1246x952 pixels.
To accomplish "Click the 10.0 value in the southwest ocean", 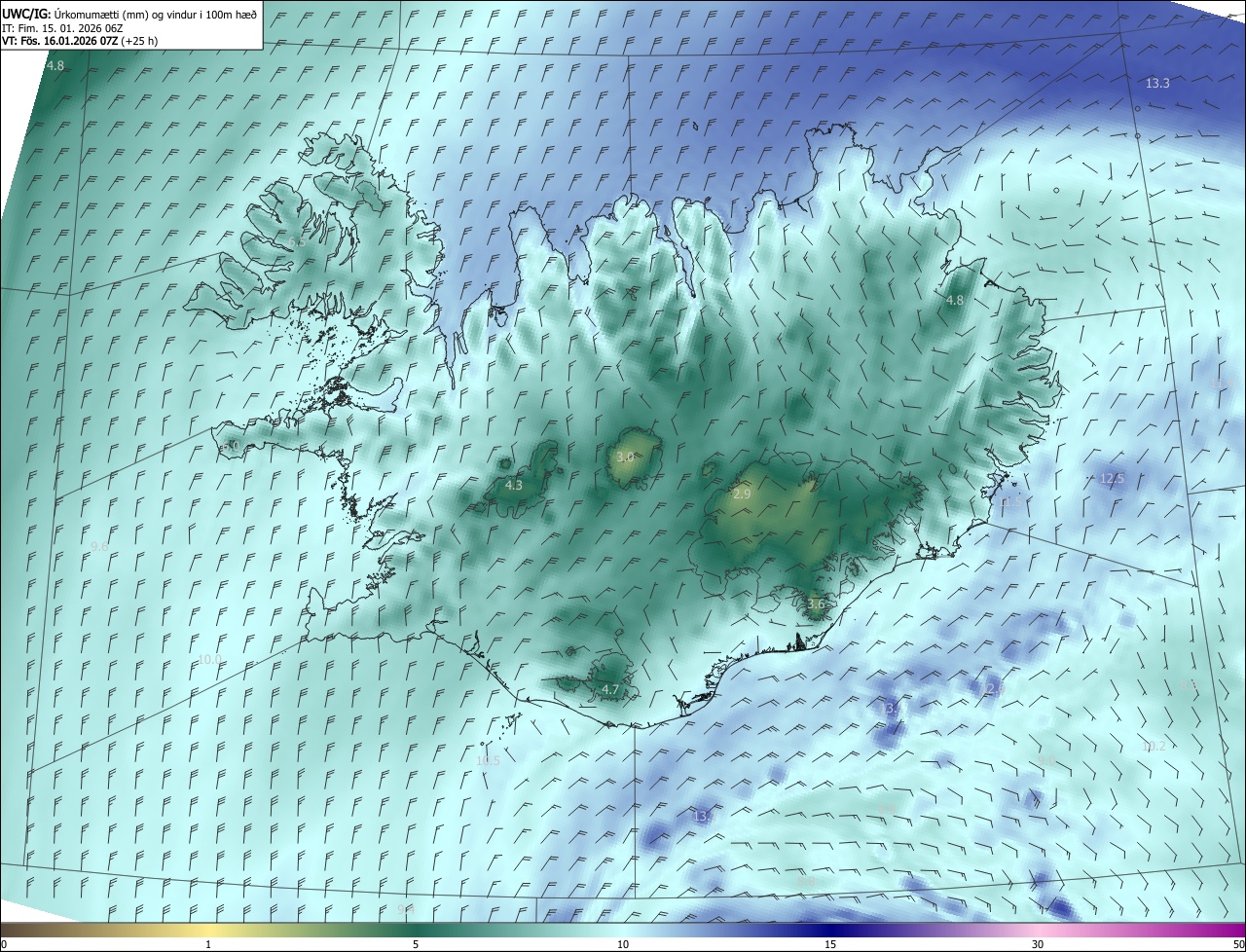I will (x=209, y=660).
